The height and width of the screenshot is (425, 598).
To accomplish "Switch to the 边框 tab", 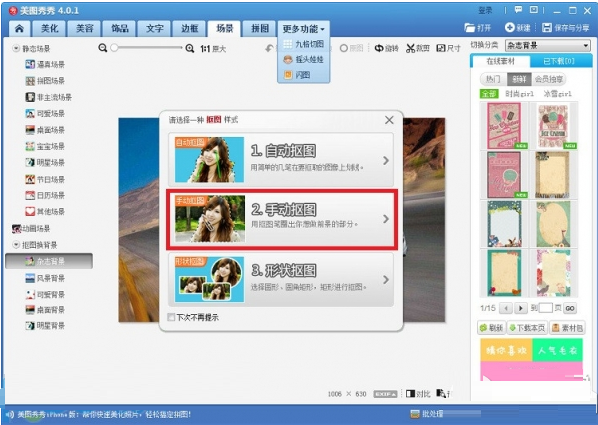I will (x=190, y=28).
